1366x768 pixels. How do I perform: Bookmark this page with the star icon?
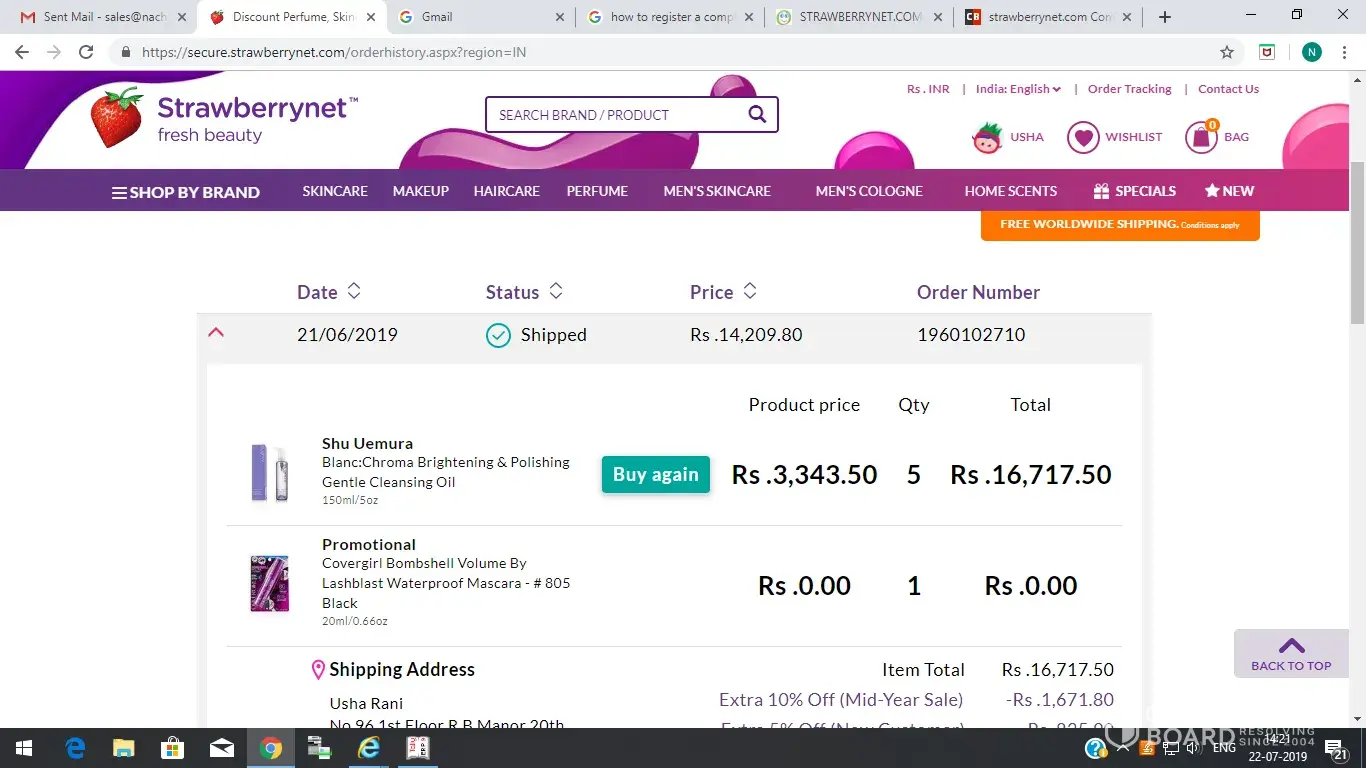point(1227,52)
